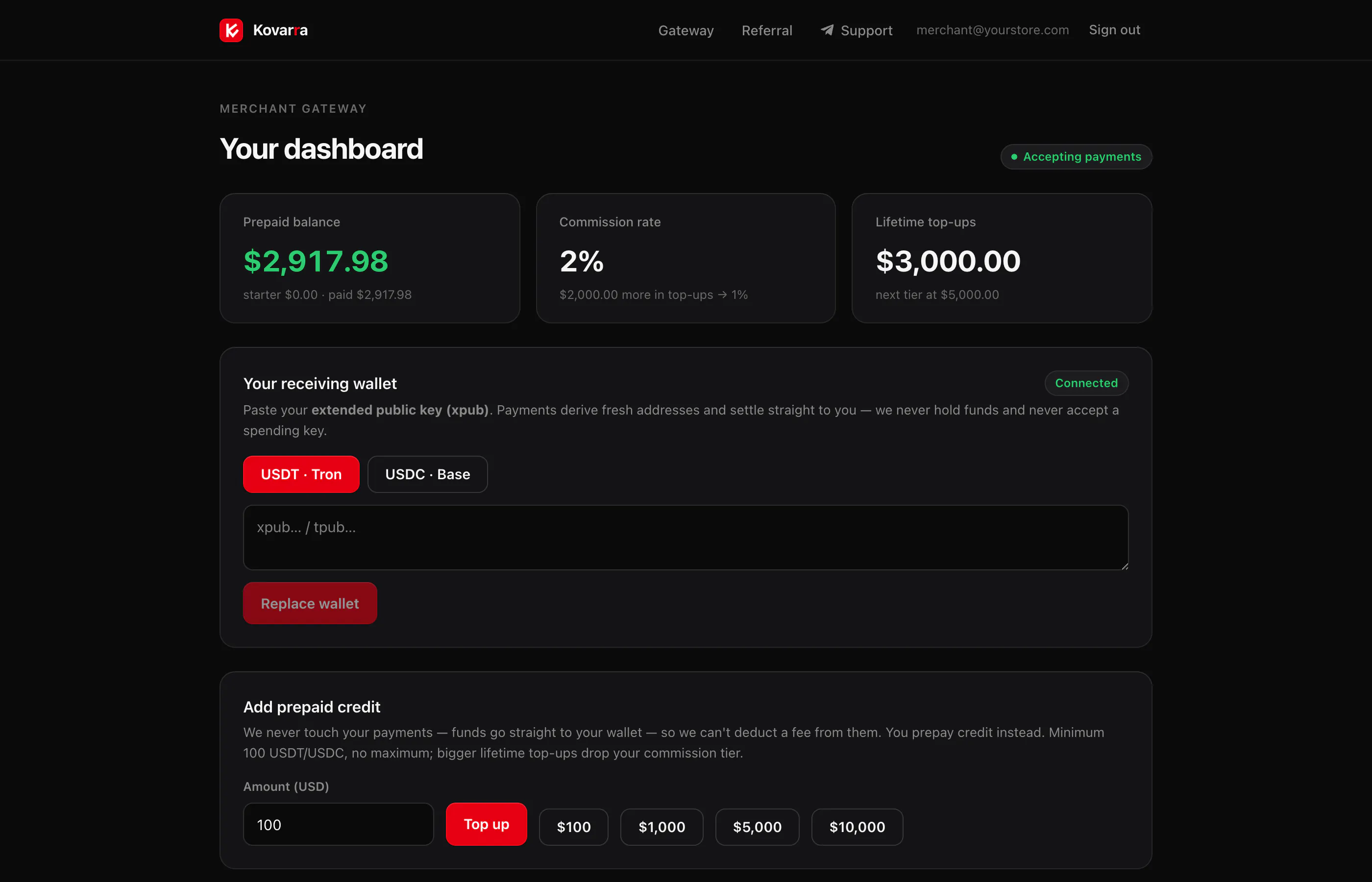1372x882 pixels.
Task: Choose the $10,000 preset amount
Action: click(857, 827)
